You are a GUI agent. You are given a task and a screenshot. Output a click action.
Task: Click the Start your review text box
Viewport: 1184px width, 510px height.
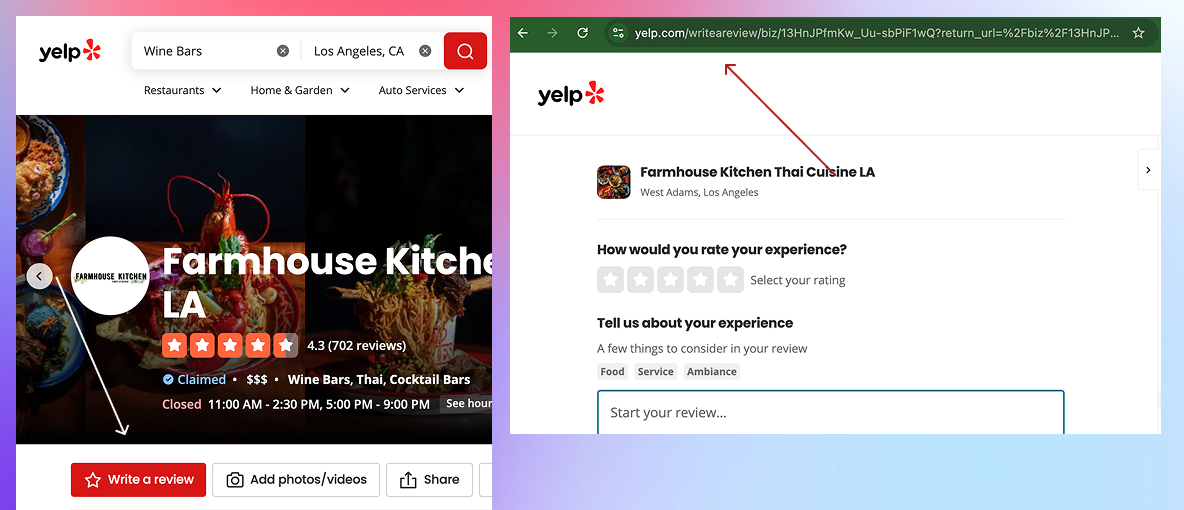(830, 412)
